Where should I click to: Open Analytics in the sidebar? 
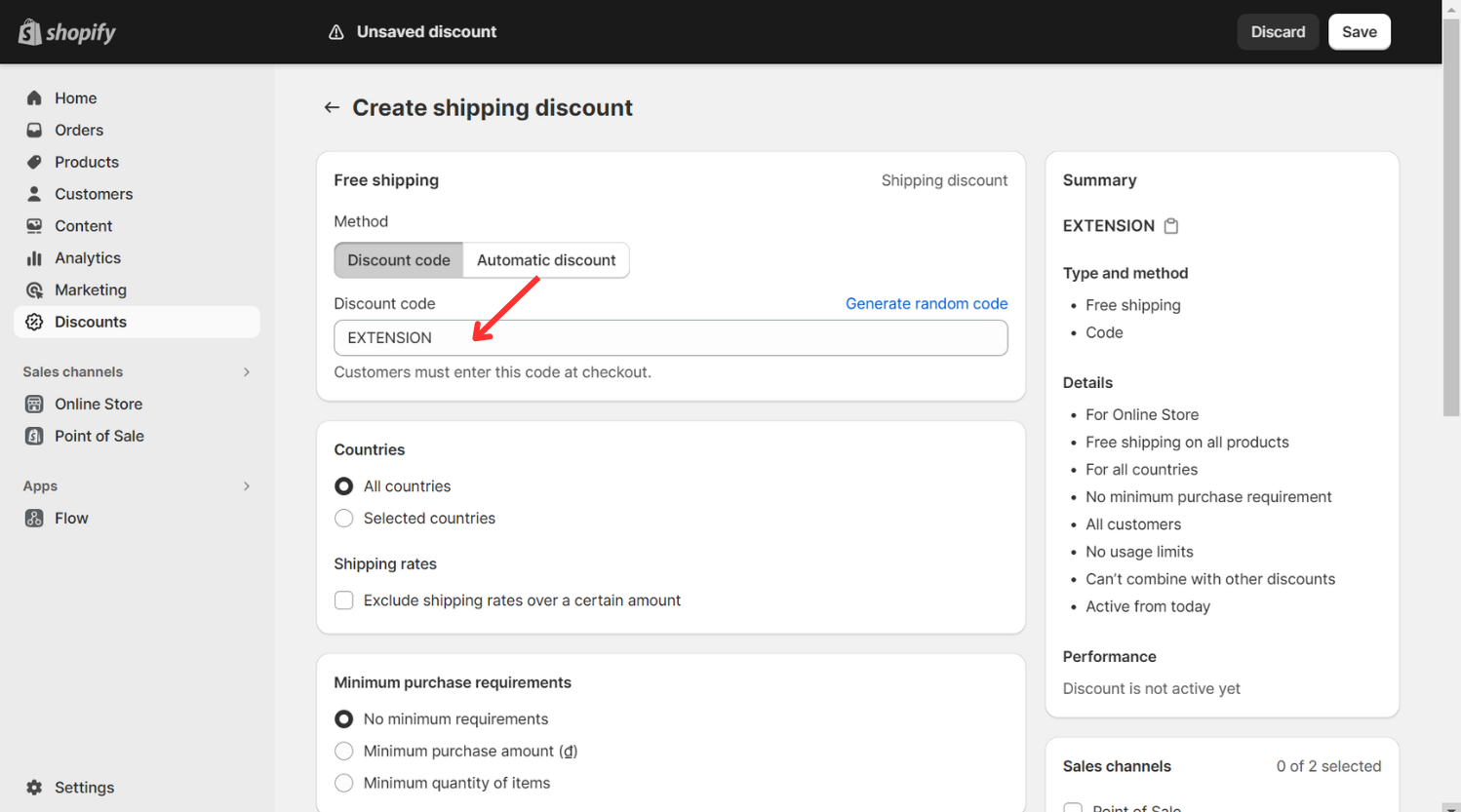[x=137, y=258]
